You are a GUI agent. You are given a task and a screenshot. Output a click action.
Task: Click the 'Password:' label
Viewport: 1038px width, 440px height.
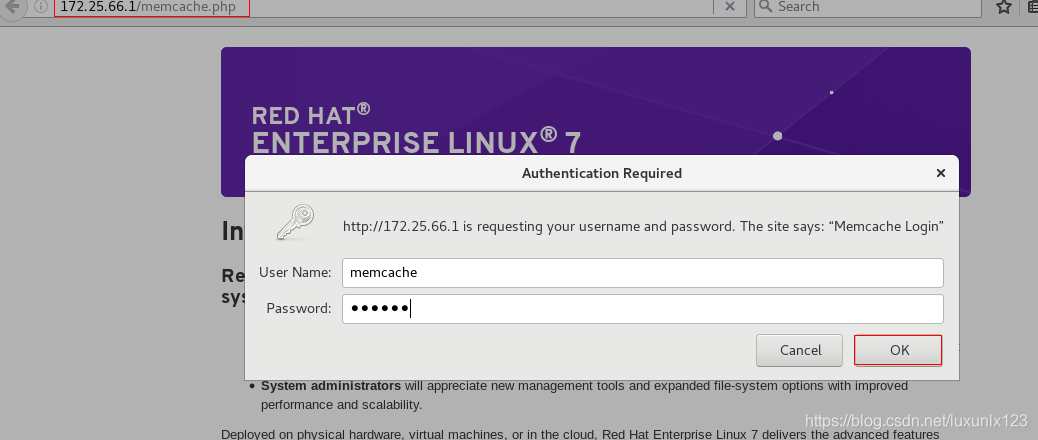coord(299,308)
